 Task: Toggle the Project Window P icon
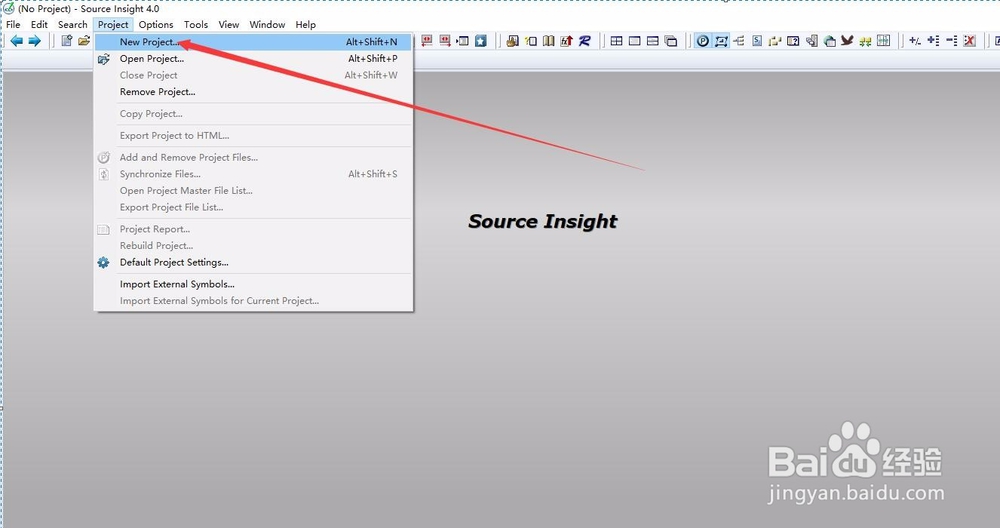pos(703,41)
